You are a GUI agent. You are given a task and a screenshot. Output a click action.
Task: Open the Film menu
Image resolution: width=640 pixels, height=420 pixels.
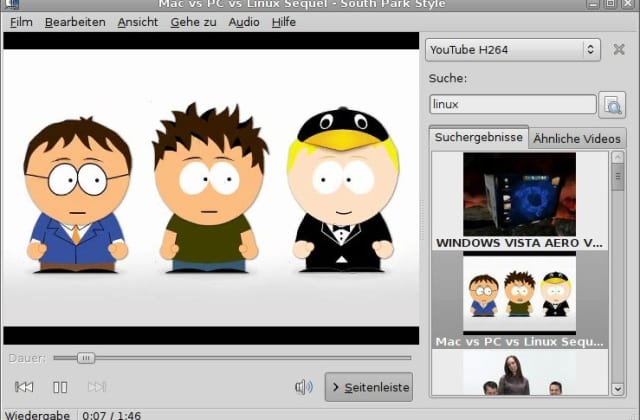(x=21, y=22)
